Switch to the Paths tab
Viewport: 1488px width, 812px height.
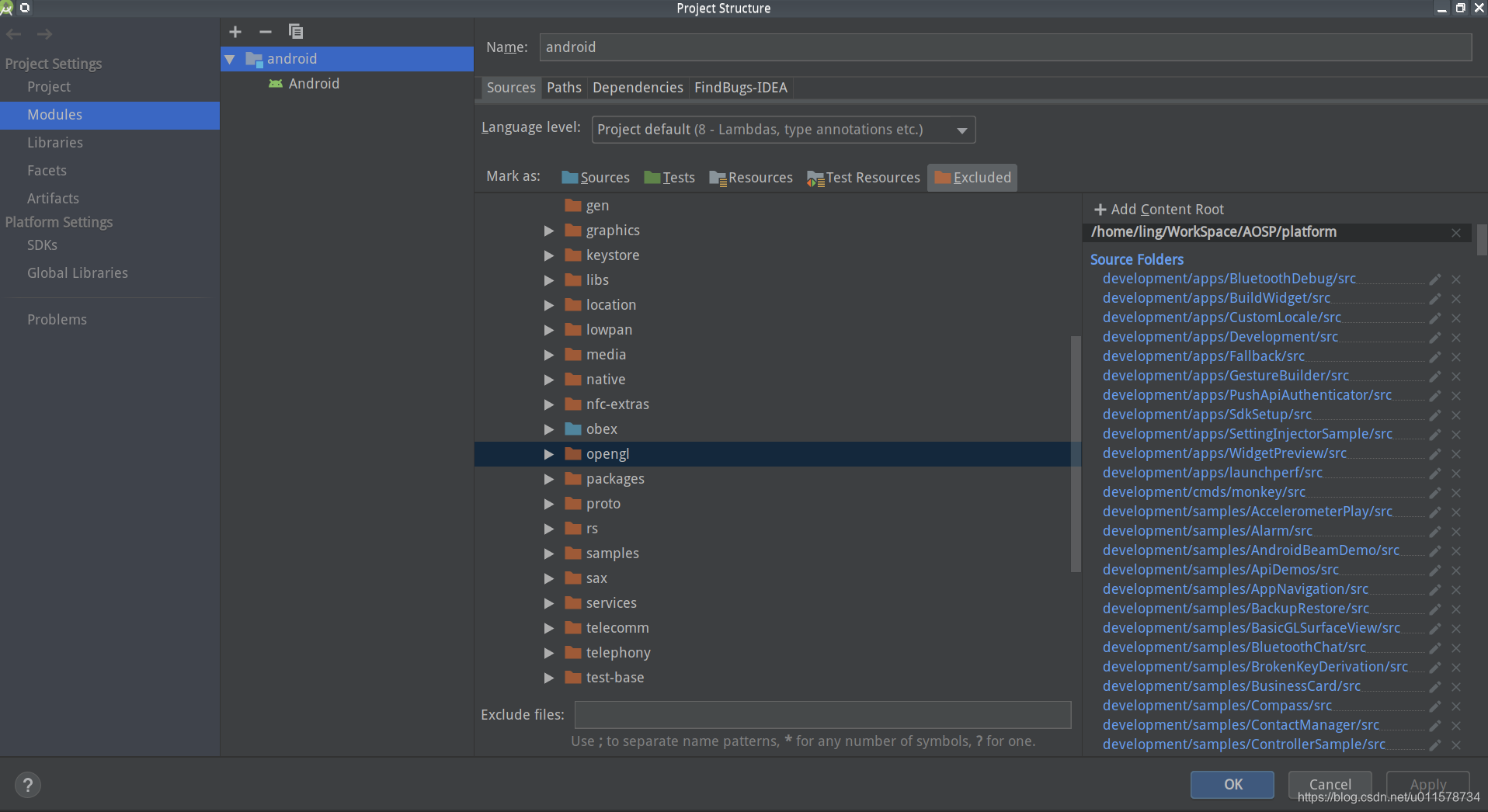point(564,88)
